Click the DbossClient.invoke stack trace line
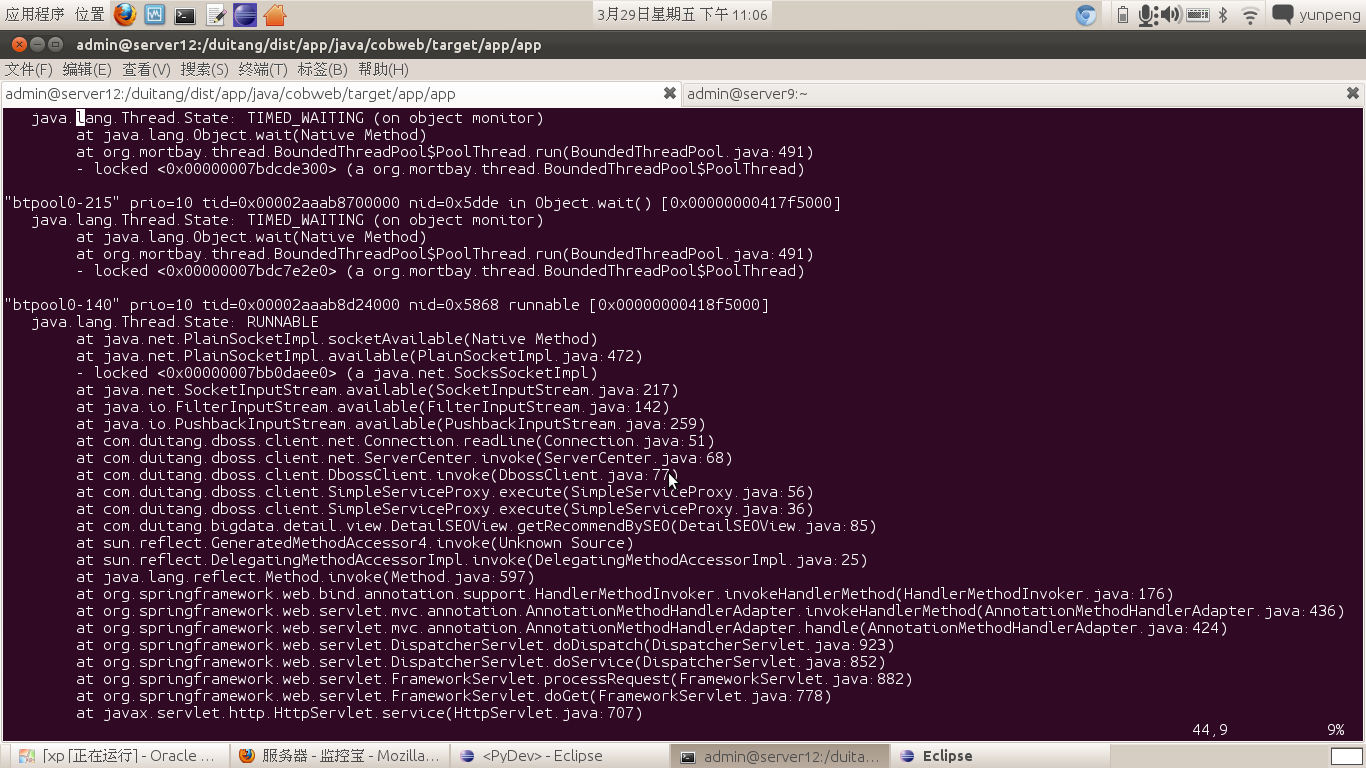This screenshot has height=768, width=1366. tap(377, 475)
